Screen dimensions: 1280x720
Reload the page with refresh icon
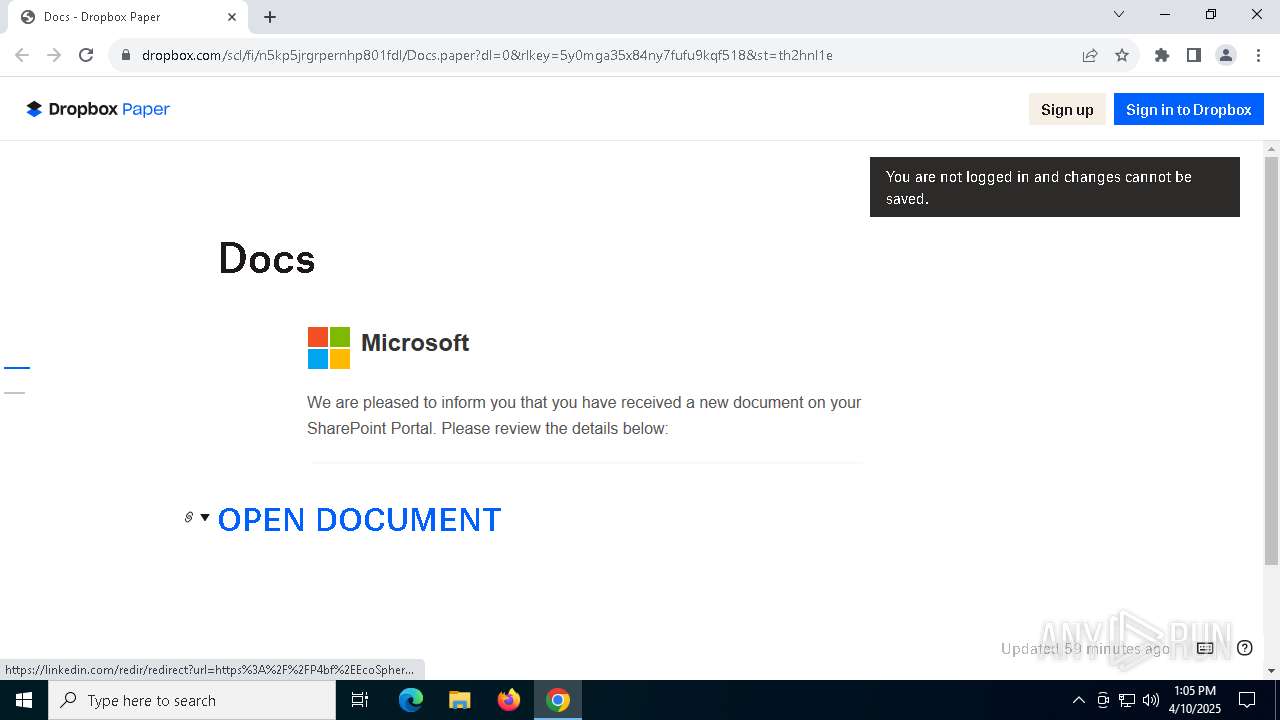[86, 55]
